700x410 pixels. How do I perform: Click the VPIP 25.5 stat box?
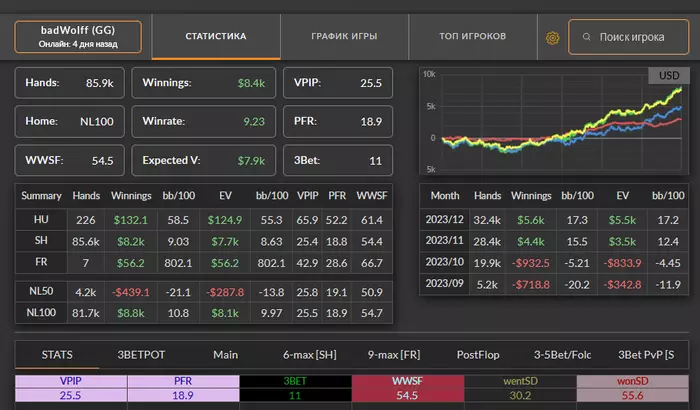pos(338,83)
